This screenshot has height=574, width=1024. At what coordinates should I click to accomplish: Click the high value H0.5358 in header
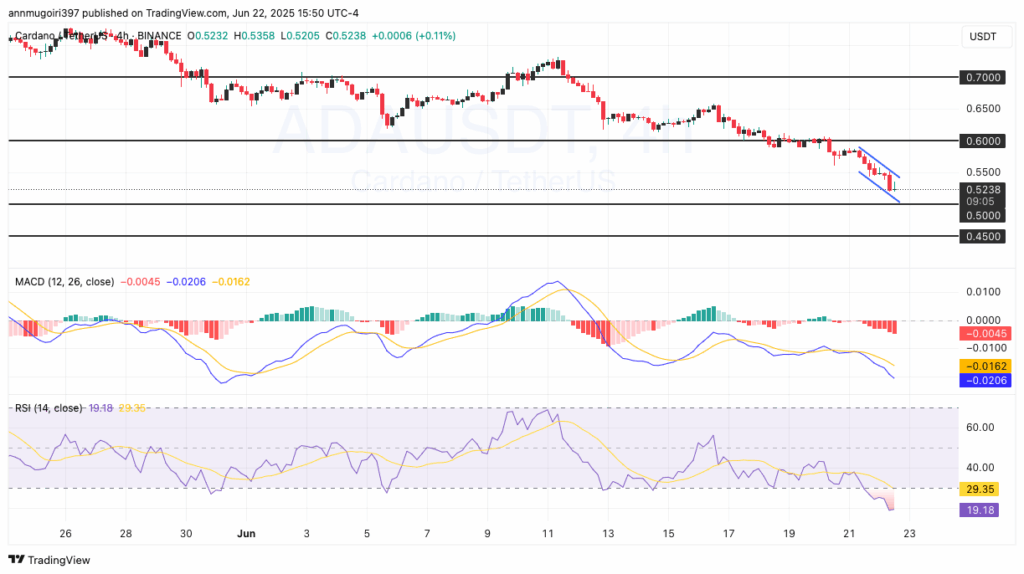[254, 36]
